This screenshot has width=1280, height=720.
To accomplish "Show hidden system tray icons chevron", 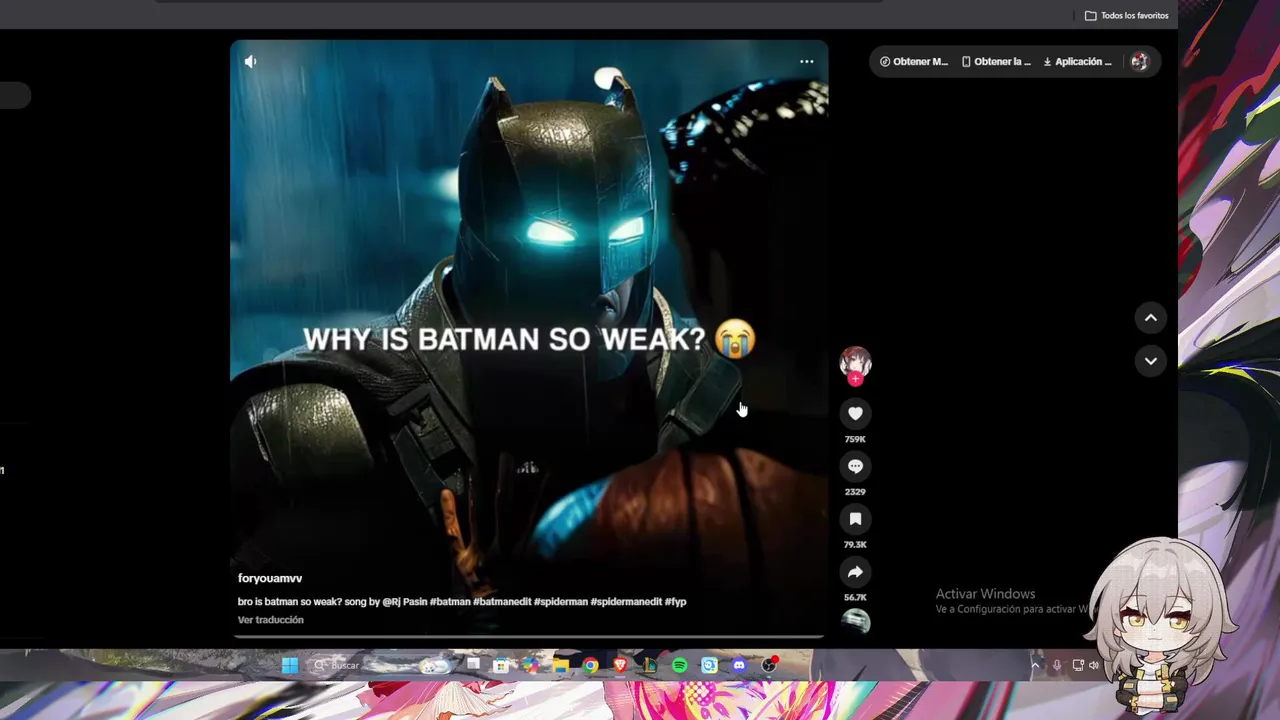I will pos(1035,665).
